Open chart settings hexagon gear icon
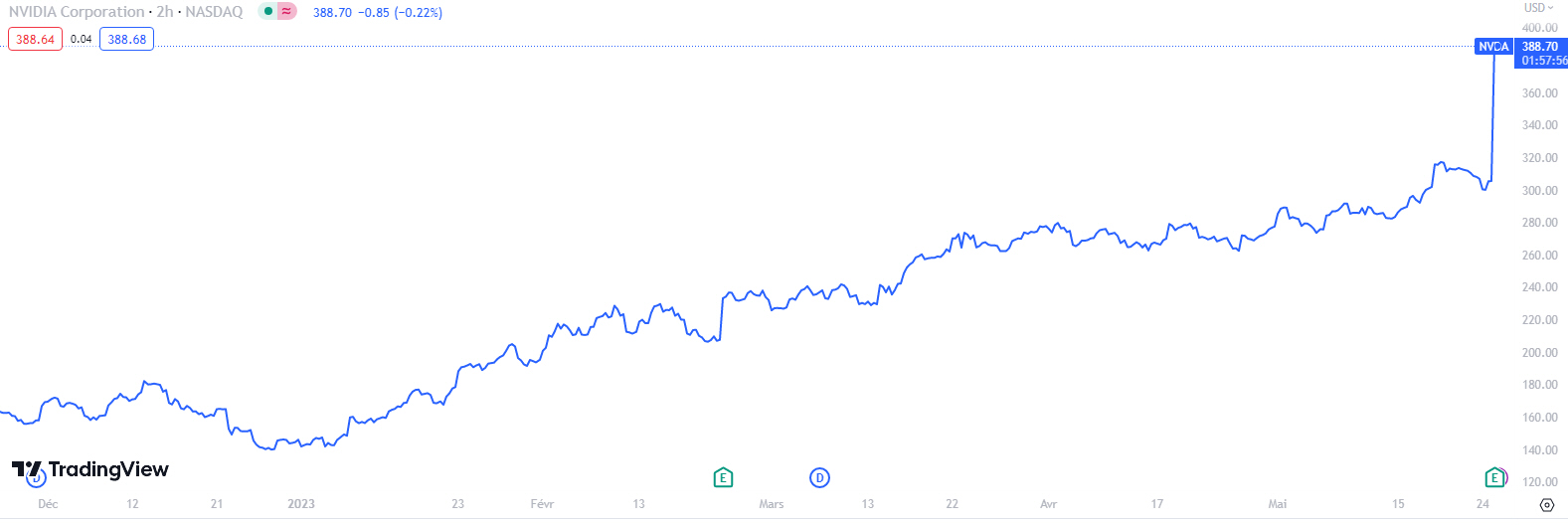Image resolution: width=1568 pixels, height=525 pixels. click(1546, 505)
